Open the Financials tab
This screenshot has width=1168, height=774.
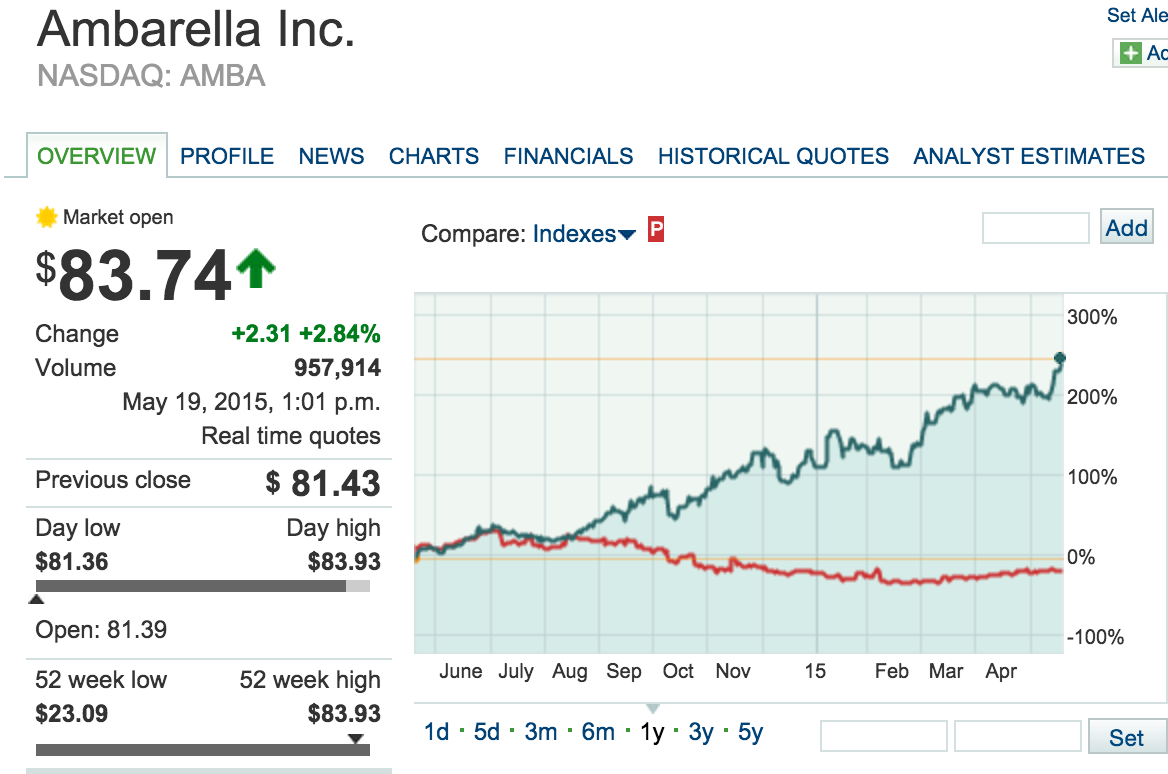coord(568,156)
